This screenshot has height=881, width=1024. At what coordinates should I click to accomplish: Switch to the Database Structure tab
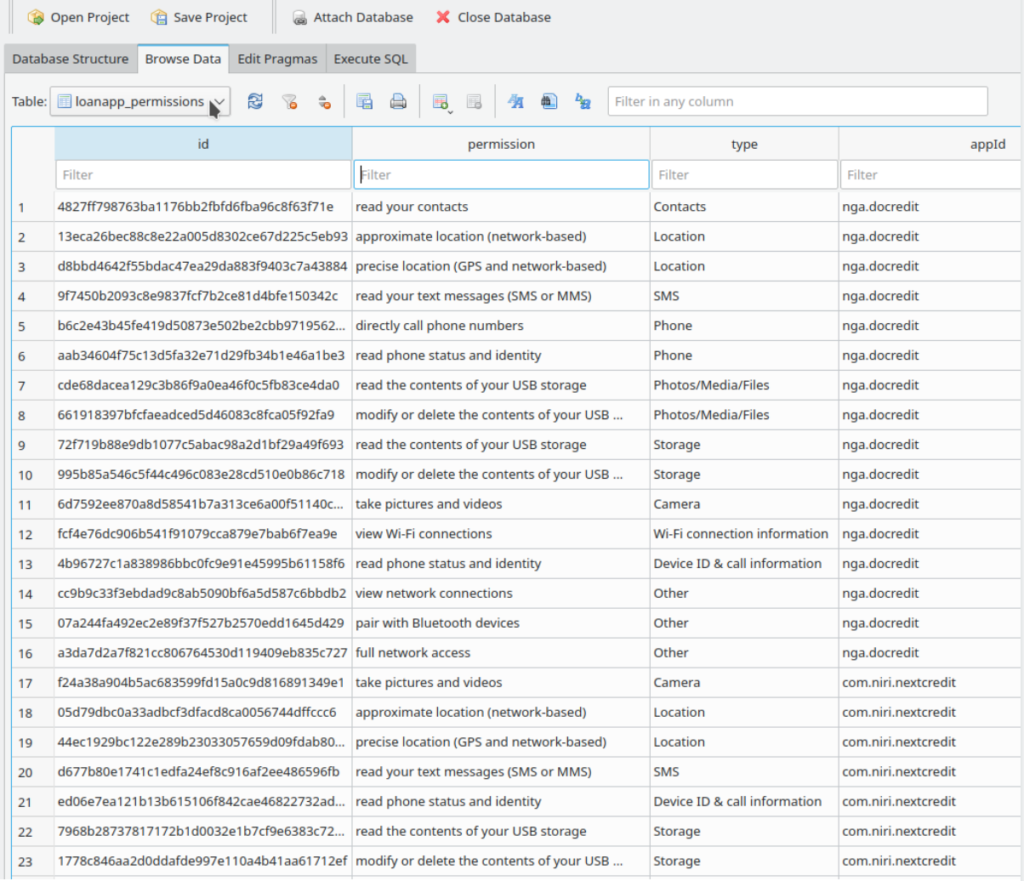pos(71,59)
